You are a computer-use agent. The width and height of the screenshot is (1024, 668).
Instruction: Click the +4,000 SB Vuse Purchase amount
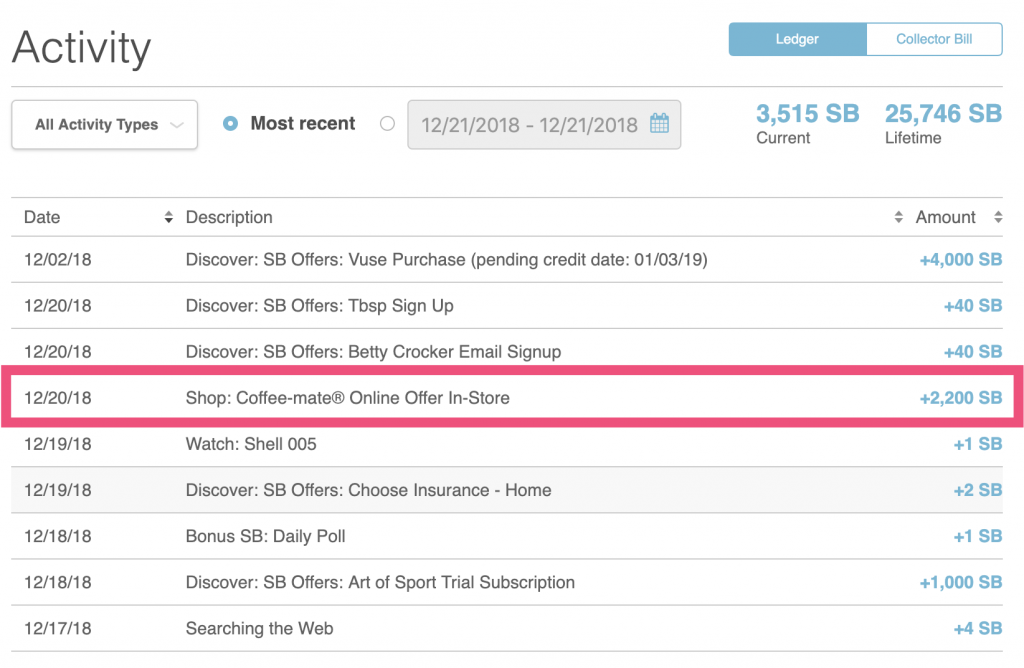click(x=960, y=260)
